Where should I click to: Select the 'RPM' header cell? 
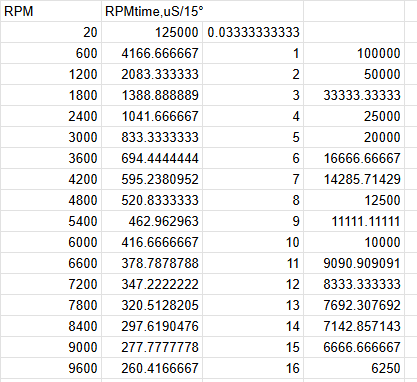[x=51, y=11]
